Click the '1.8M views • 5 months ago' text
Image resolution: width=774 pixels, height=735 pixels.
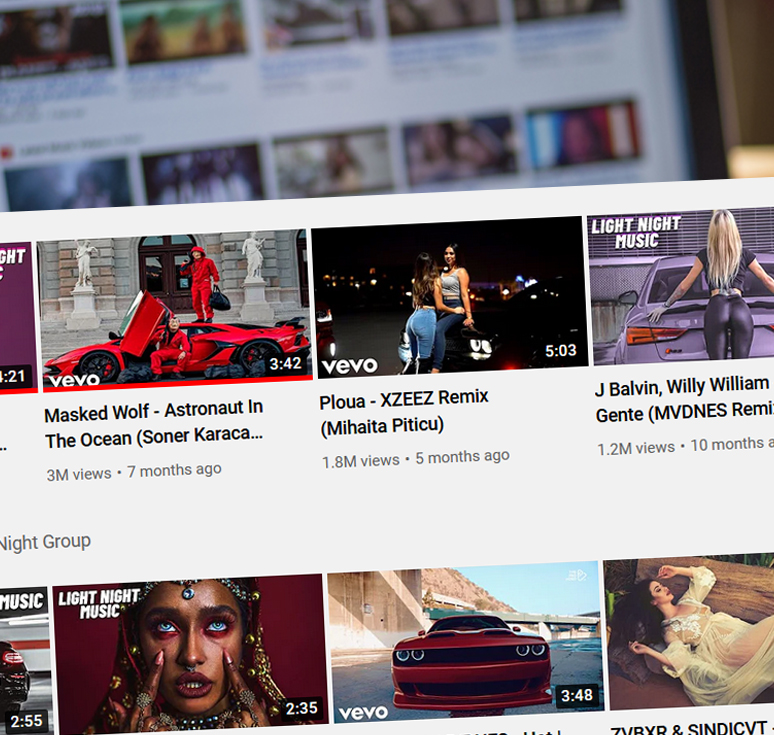click(416, 459)
